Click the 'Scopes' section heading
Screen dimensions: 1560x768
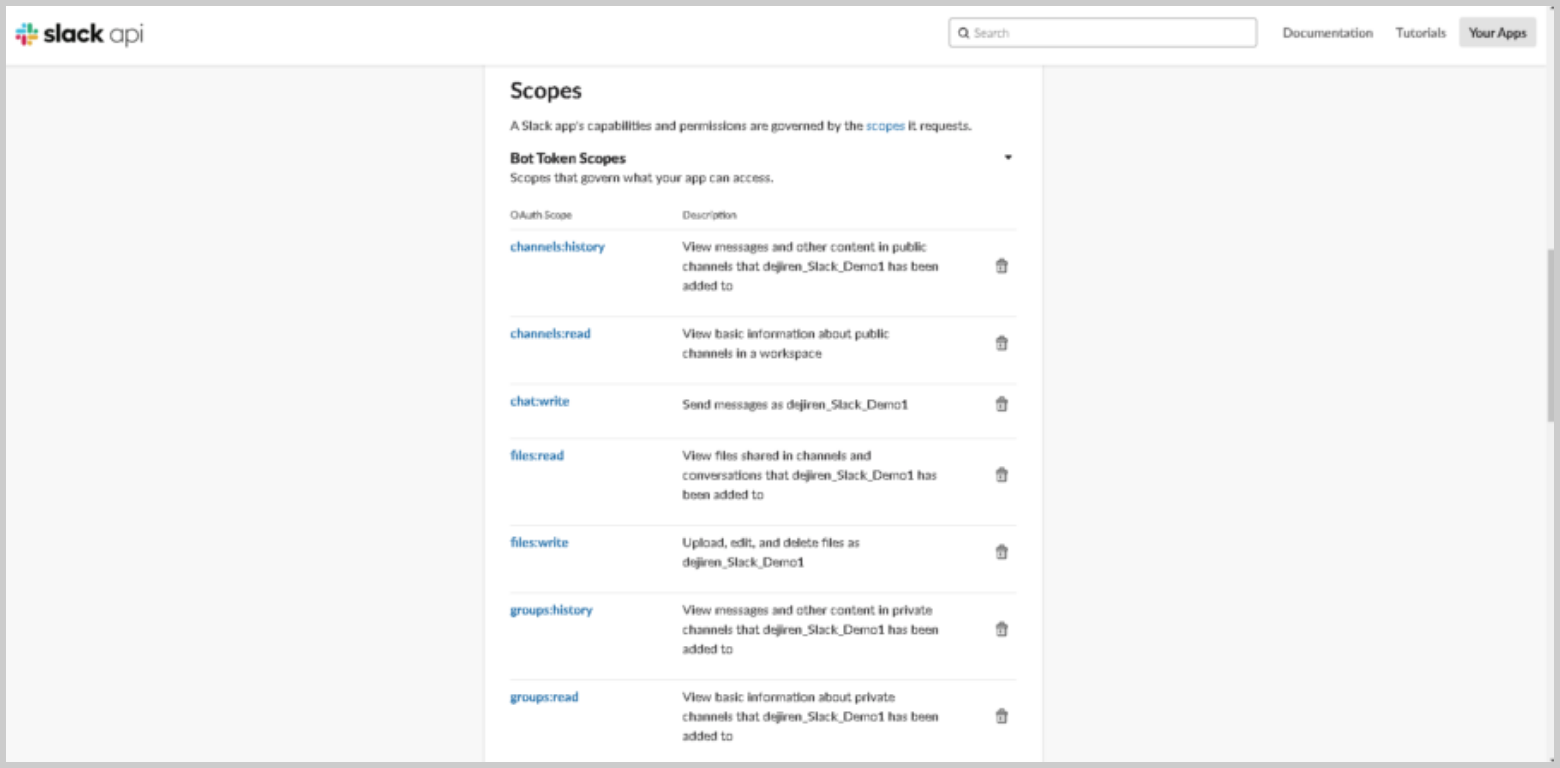pyautogui.click(x=546, y=91)
